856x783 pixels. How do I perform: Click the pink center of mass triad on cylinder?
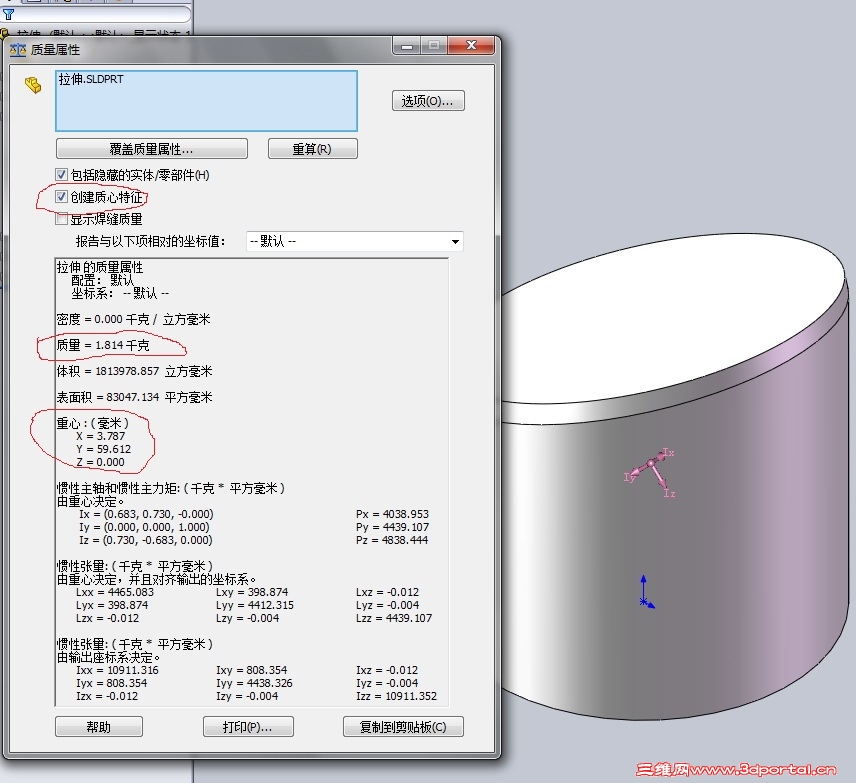[651, 464]
